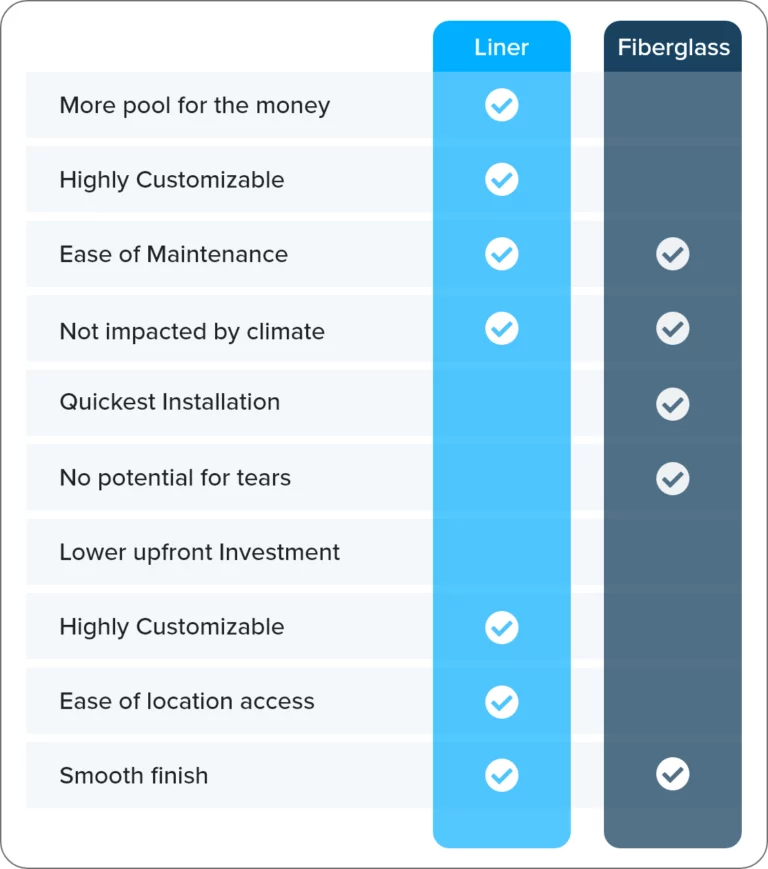Click Liner checkmark for Not impacted by climate

point(501,328)
